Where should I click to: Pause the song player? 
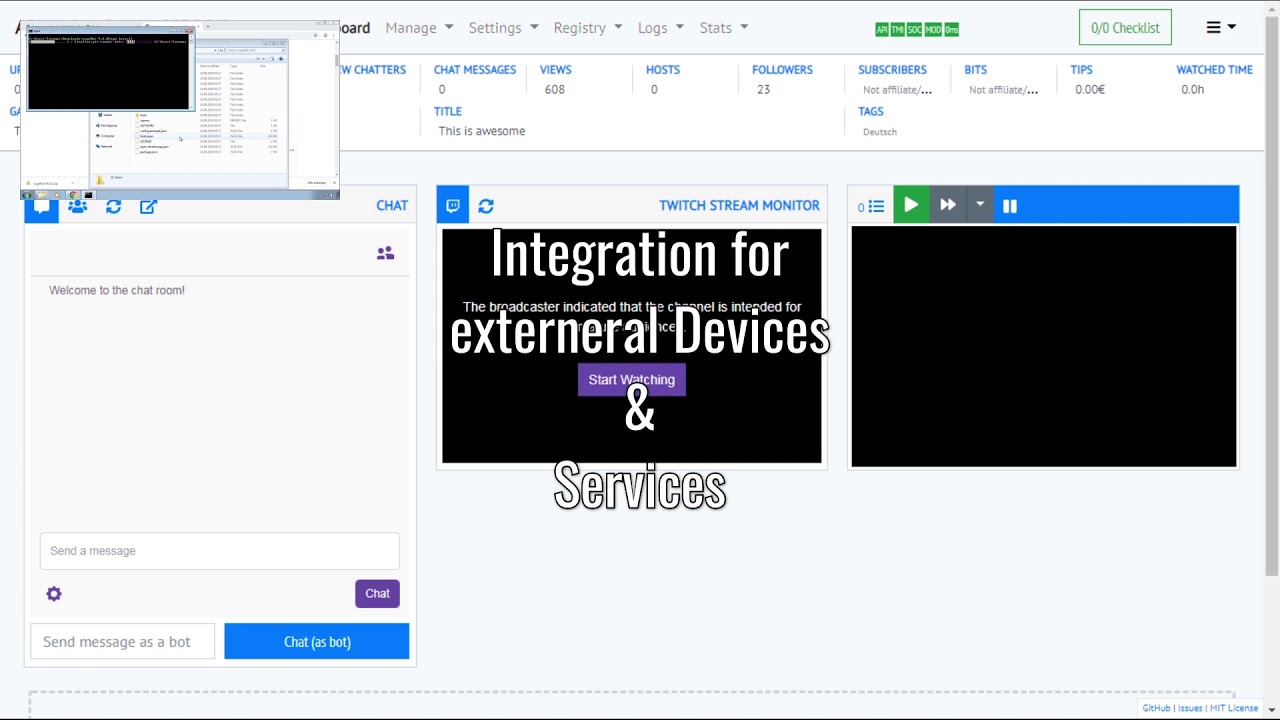click(x=1010, y=206)
